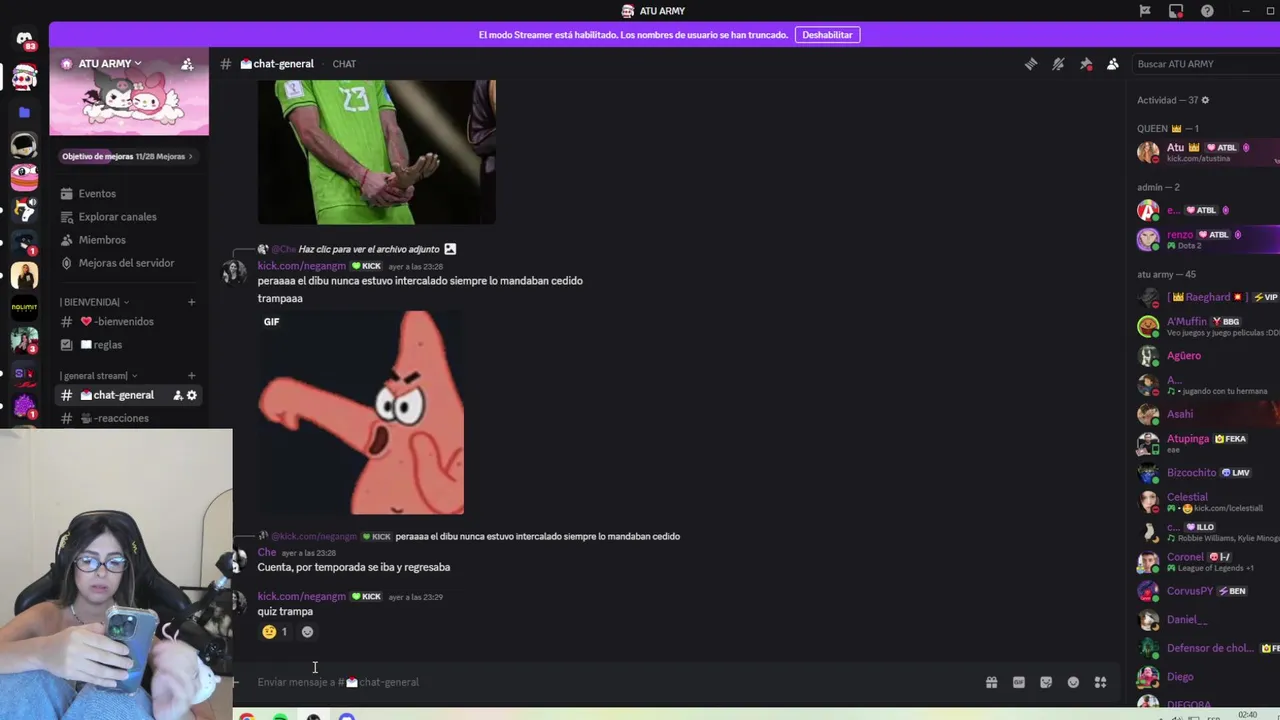Toggle the face emoji reaction with count 1
This screenshot has height=720, width=1280.
[x=275, y=632]
